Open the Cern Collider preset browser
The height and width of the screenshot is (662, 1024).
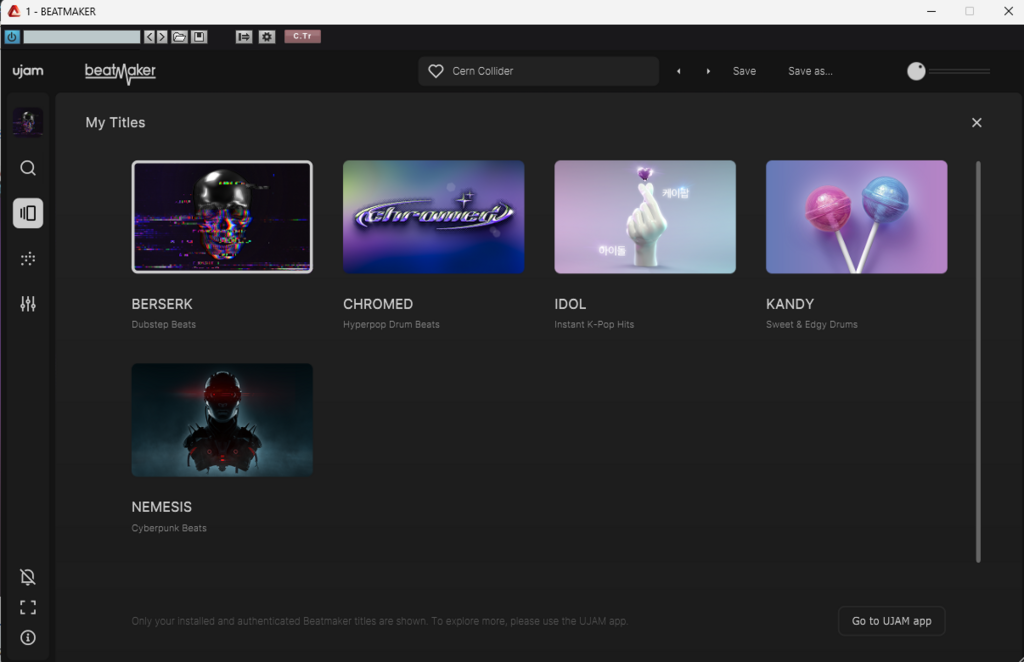538,71
